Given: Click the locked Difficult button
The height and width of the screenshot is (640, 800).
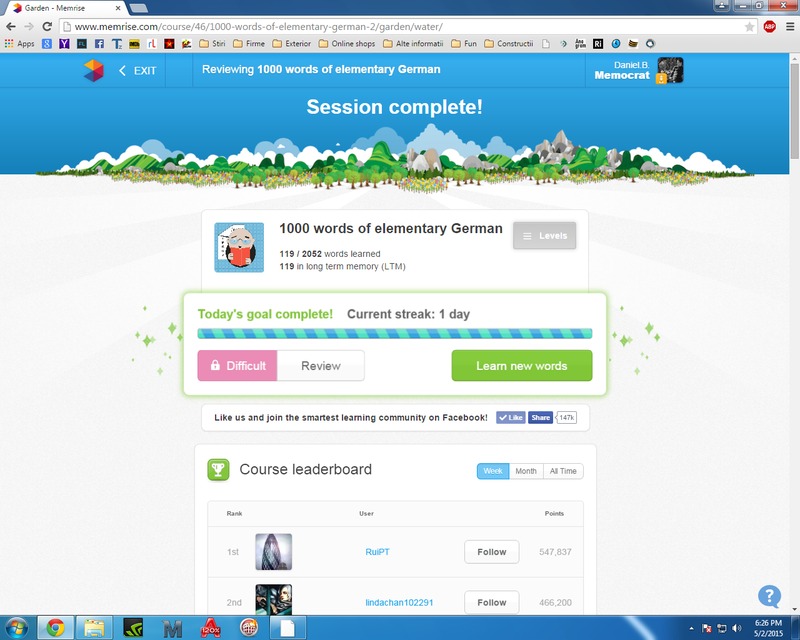Looking at the screenshot, I should pyautogui.click(x=237, y=365).
